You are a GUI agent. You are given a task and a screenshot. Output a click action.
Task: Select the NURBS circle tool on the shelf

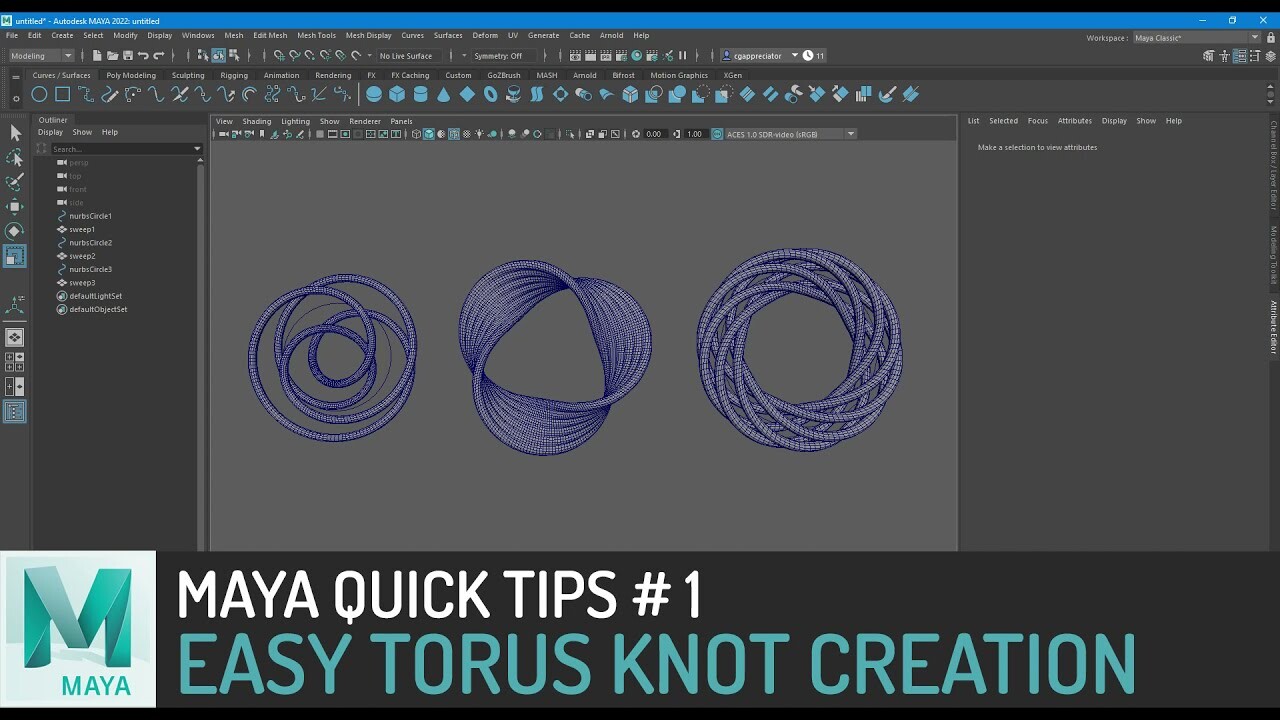[x=39, y=94]
